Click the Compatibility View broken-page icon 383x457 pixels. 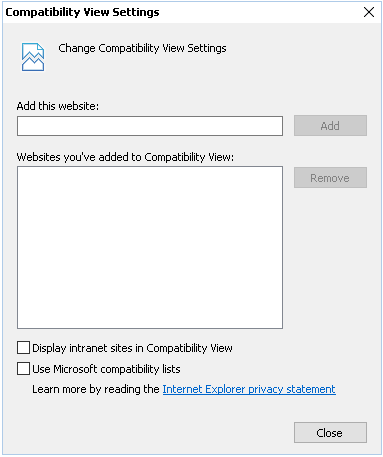(x=33, y=57)
